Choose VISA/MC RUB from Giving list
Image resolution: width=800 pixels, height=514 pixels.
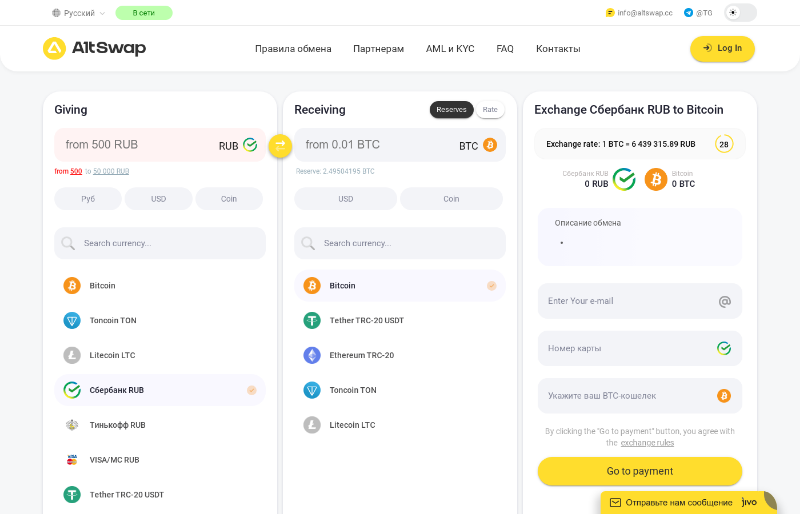(114, 460)
